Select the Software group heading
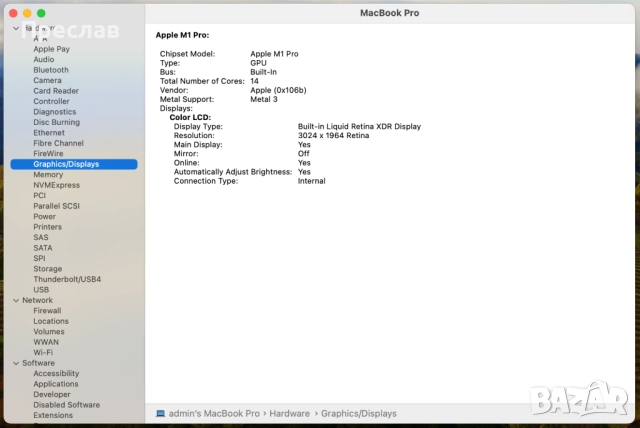 pyautogui.click(x=38, y=363)
